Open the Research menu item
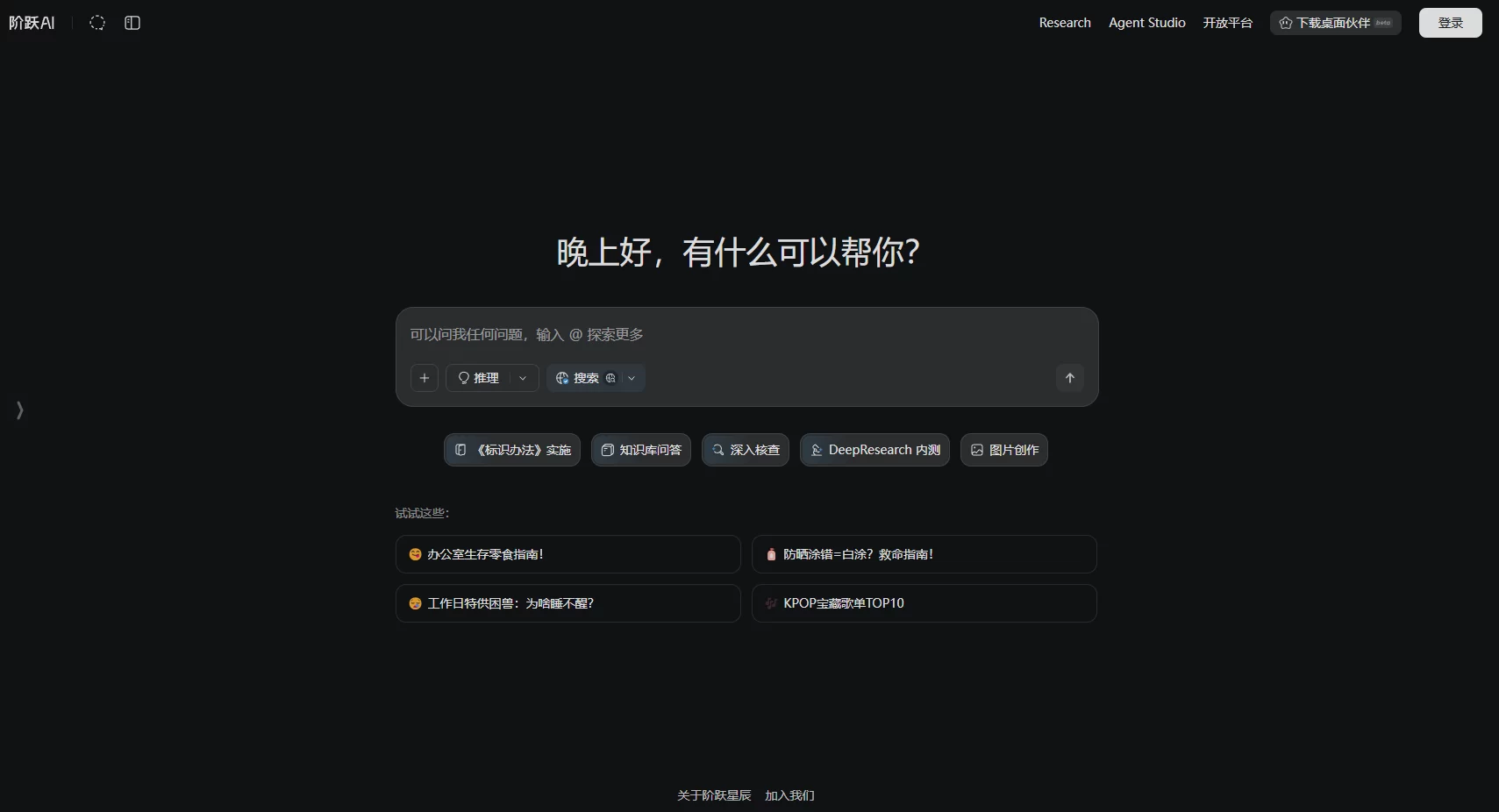The width and height of the screenshot is (1499, 812). pyautogui.click(x=1065, y=23)
